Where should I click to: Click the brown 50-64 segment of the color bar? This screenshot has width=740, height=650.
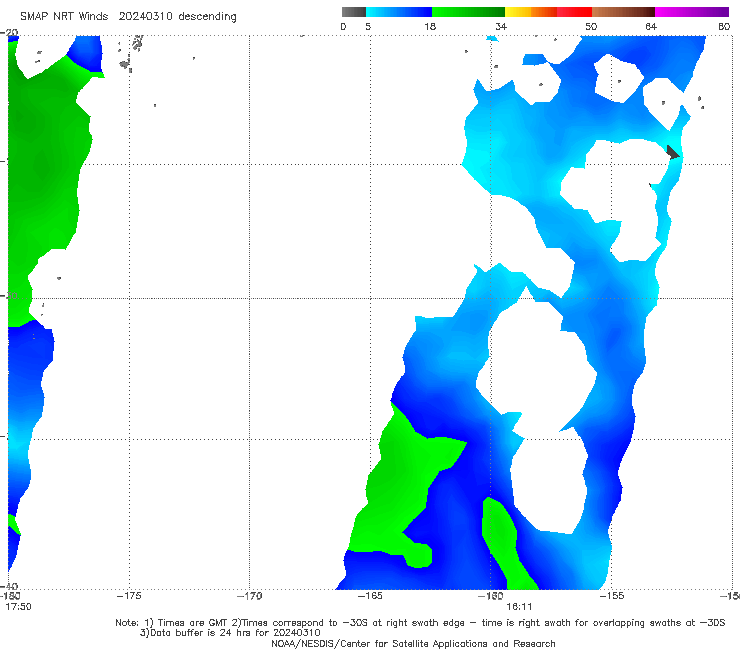(623, 12)
